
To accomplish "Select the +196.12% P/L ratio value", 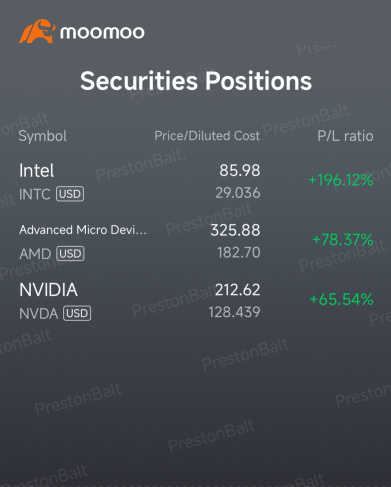I will pyautogui.click(x=341, y=180).
